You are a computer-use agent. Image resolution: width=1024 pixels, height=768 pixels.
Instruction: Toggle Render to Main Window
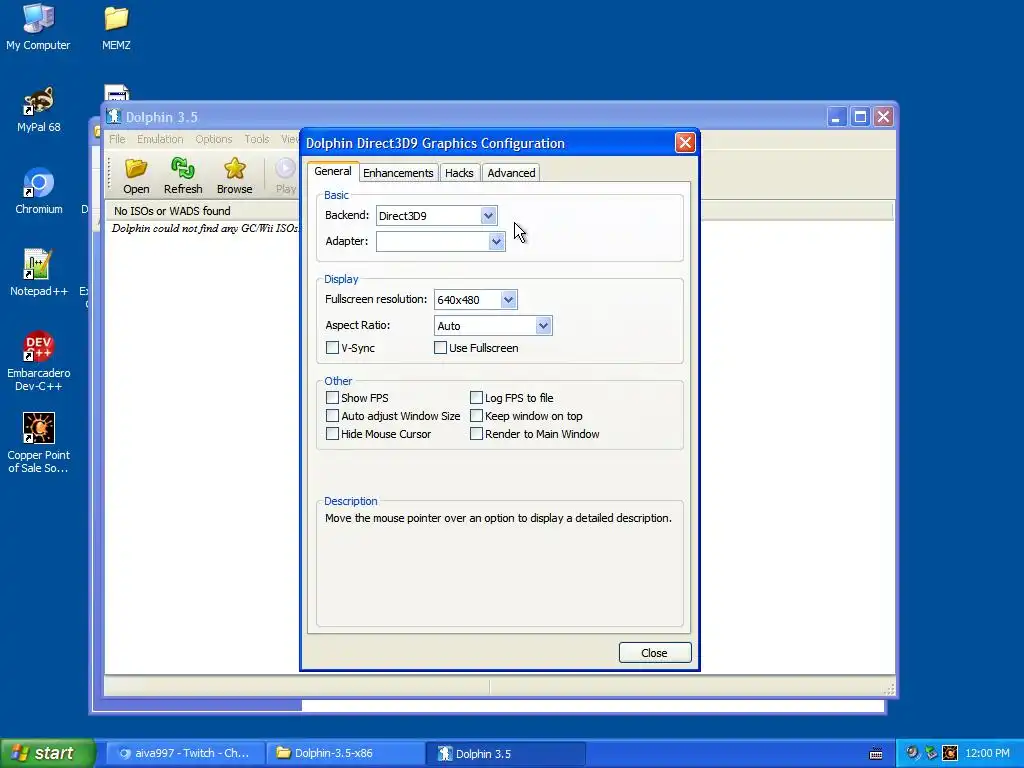[x=476, y=434]
